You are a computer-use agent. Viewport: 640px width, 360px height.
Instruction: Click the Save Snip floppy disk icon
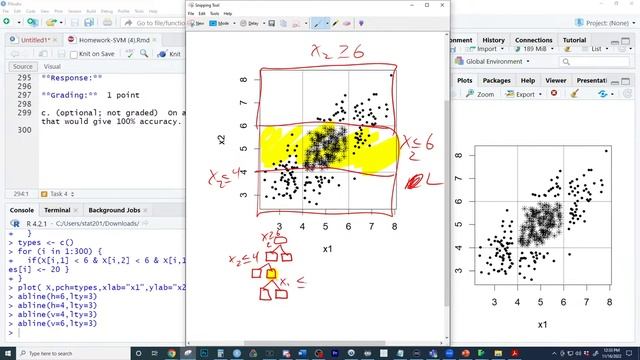tap(272, 23)
